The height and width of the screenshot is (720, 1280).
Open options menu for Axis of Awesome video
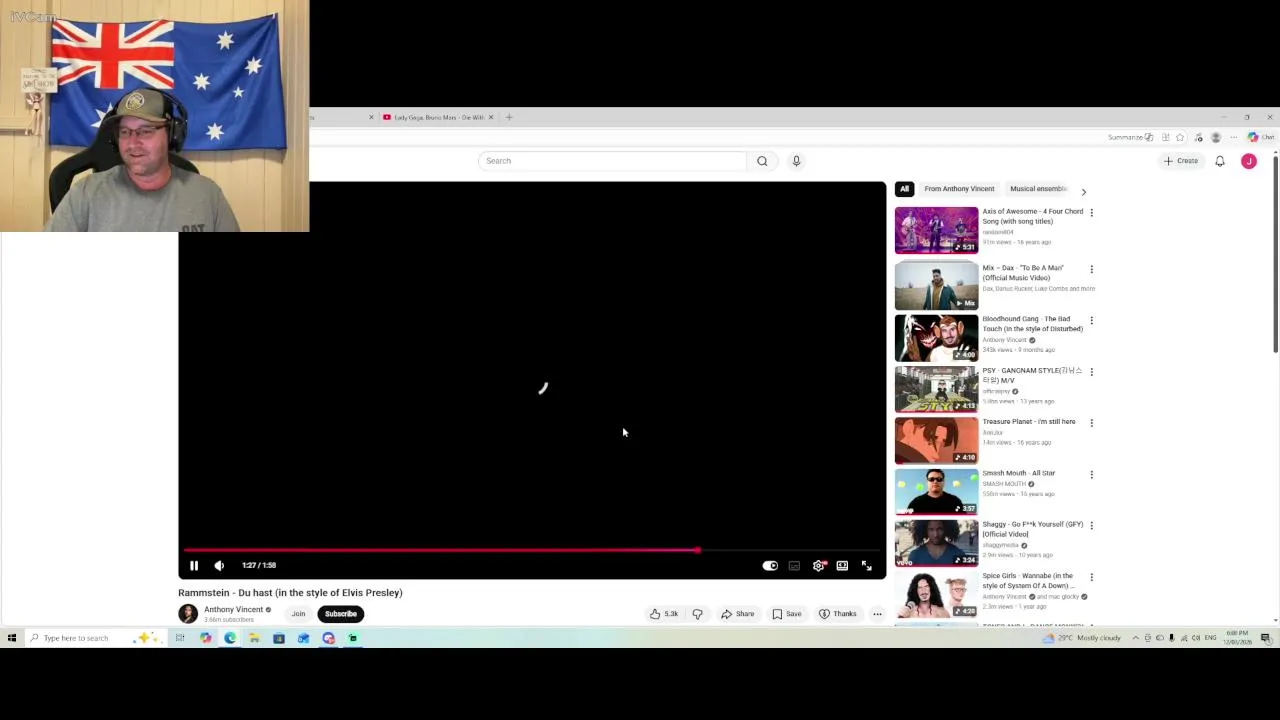tap(1091, 212)
